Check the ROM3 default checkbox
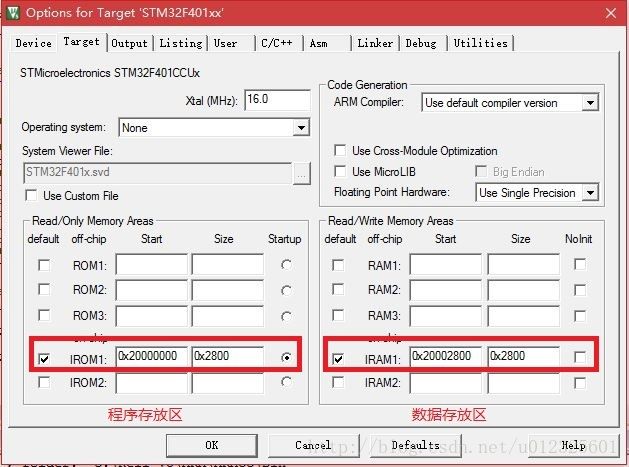This screenshot has width=629, height=467. coord(44,315)
